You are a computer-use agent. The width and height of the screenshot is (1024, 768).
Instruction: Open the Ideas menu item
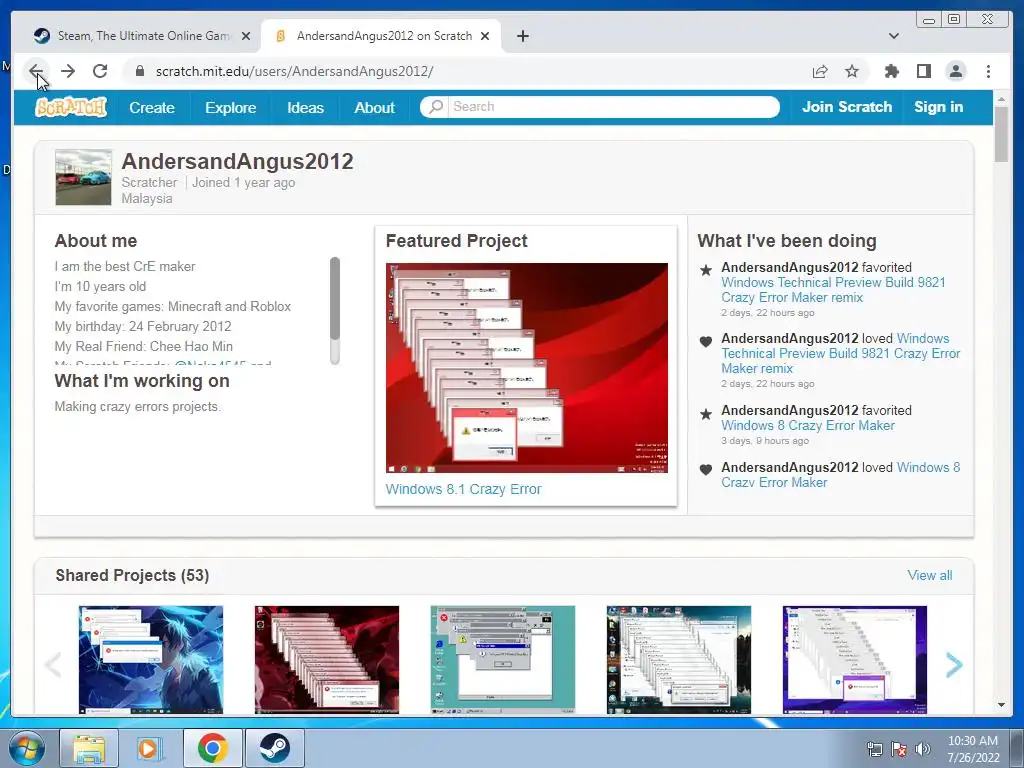click(305, 108)
